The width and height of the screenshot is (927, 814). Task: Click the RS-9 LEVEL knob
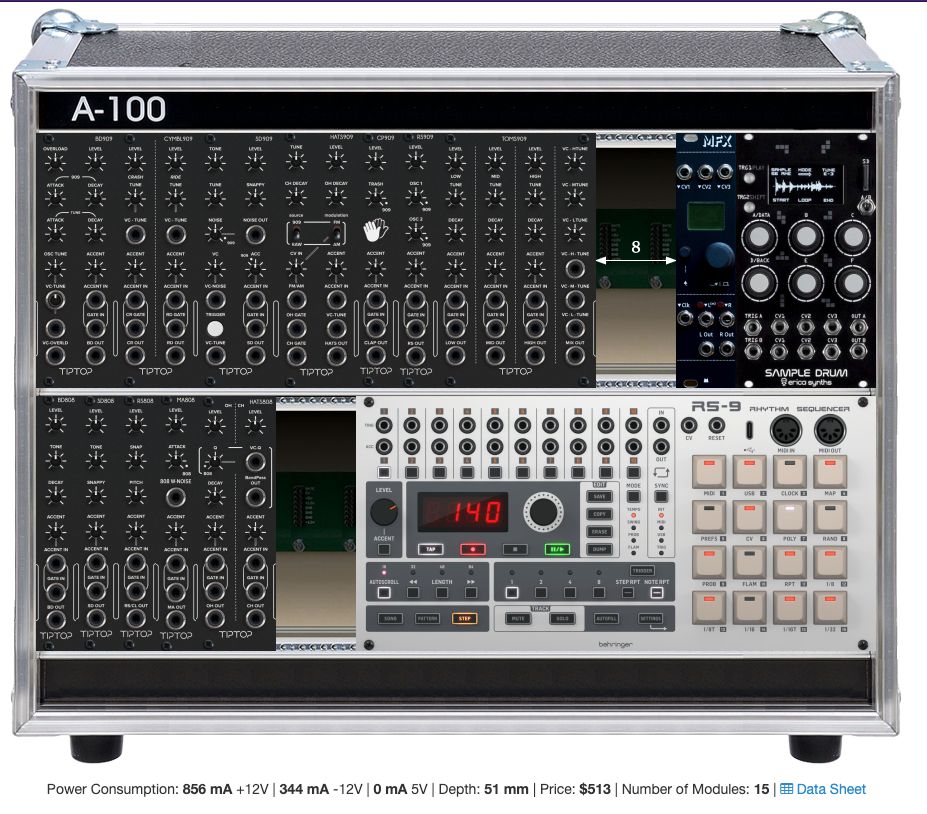tap(384, 512)
